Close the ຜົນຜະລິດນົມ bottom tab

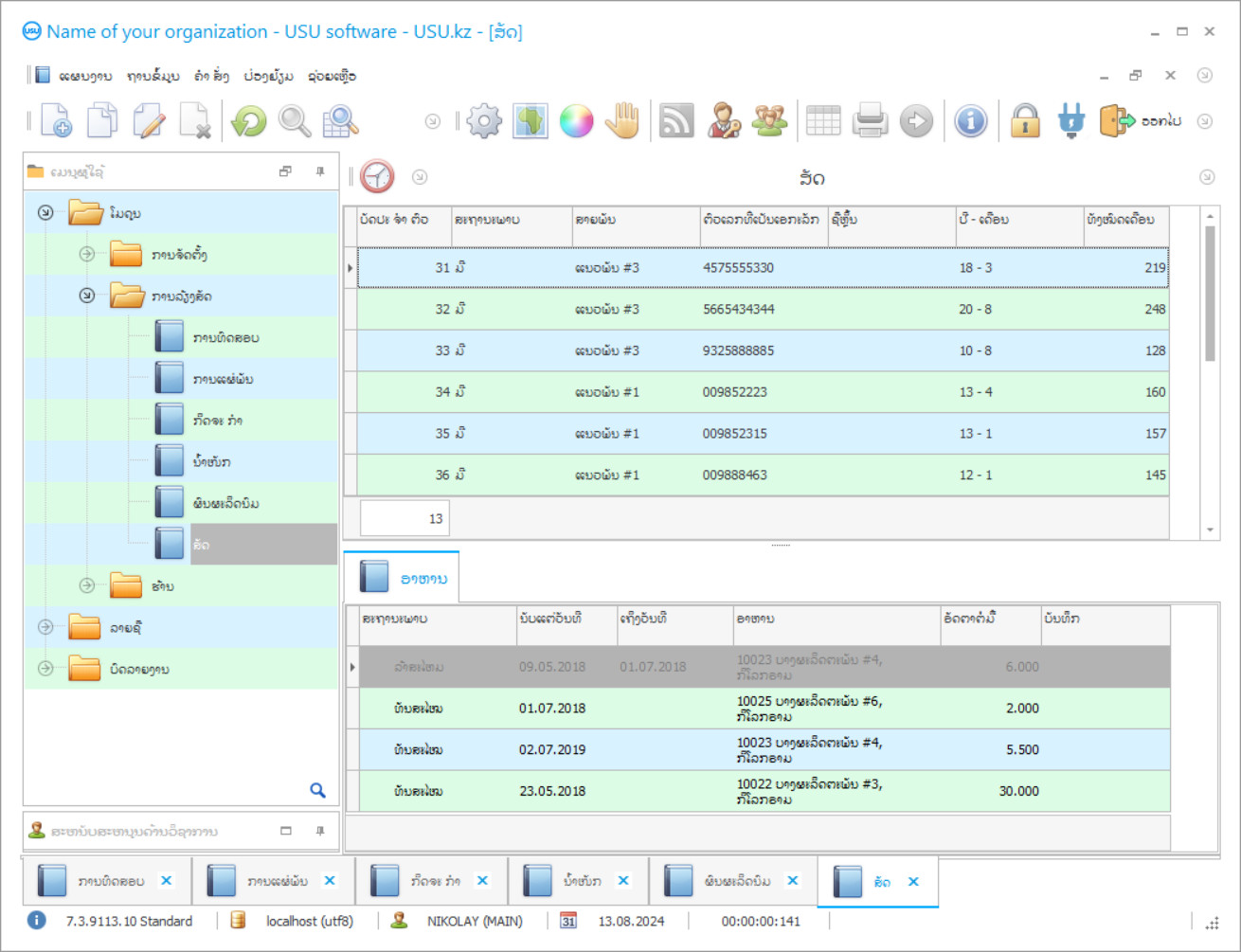(793, 881)
